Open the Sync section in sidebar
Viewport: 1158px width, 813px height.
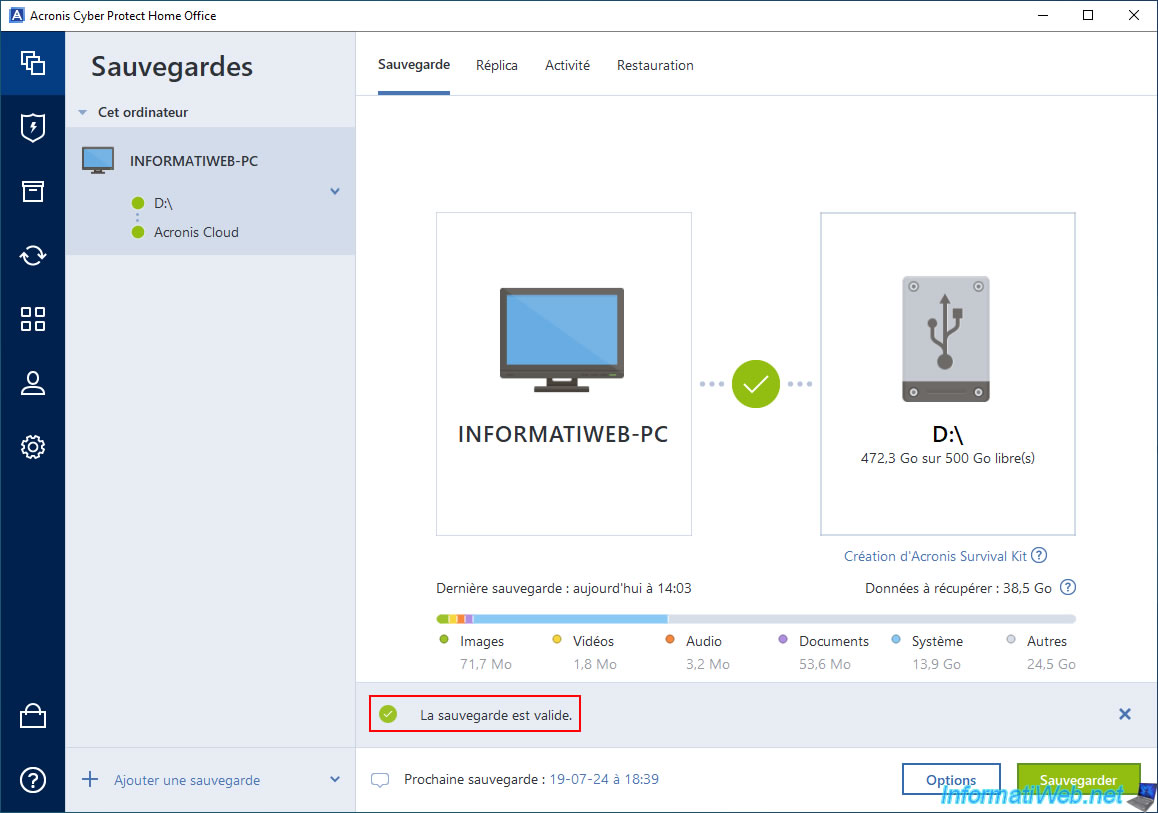tap(32, 255)
